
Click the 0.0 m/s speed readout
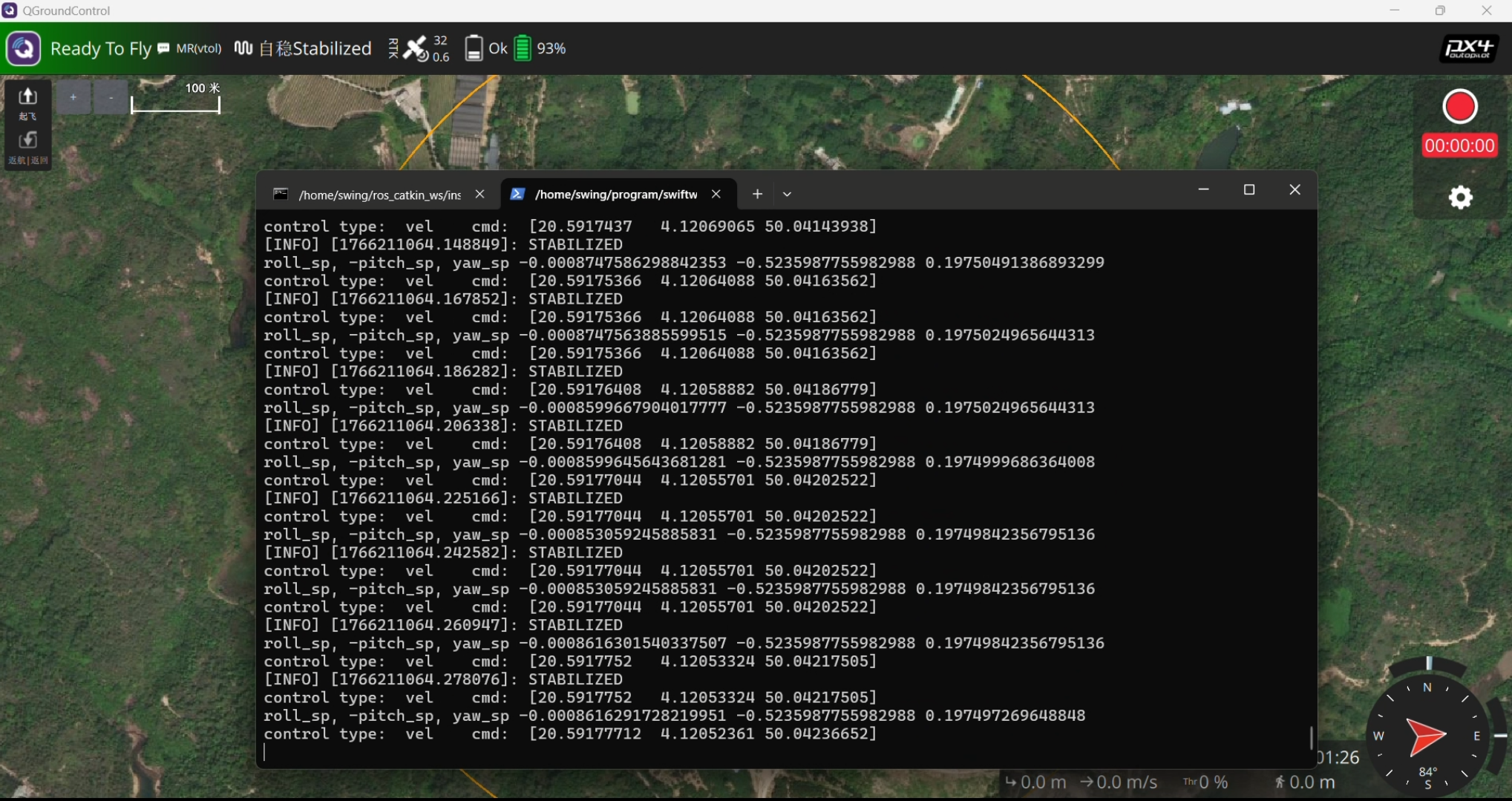tap(1119, 782)
